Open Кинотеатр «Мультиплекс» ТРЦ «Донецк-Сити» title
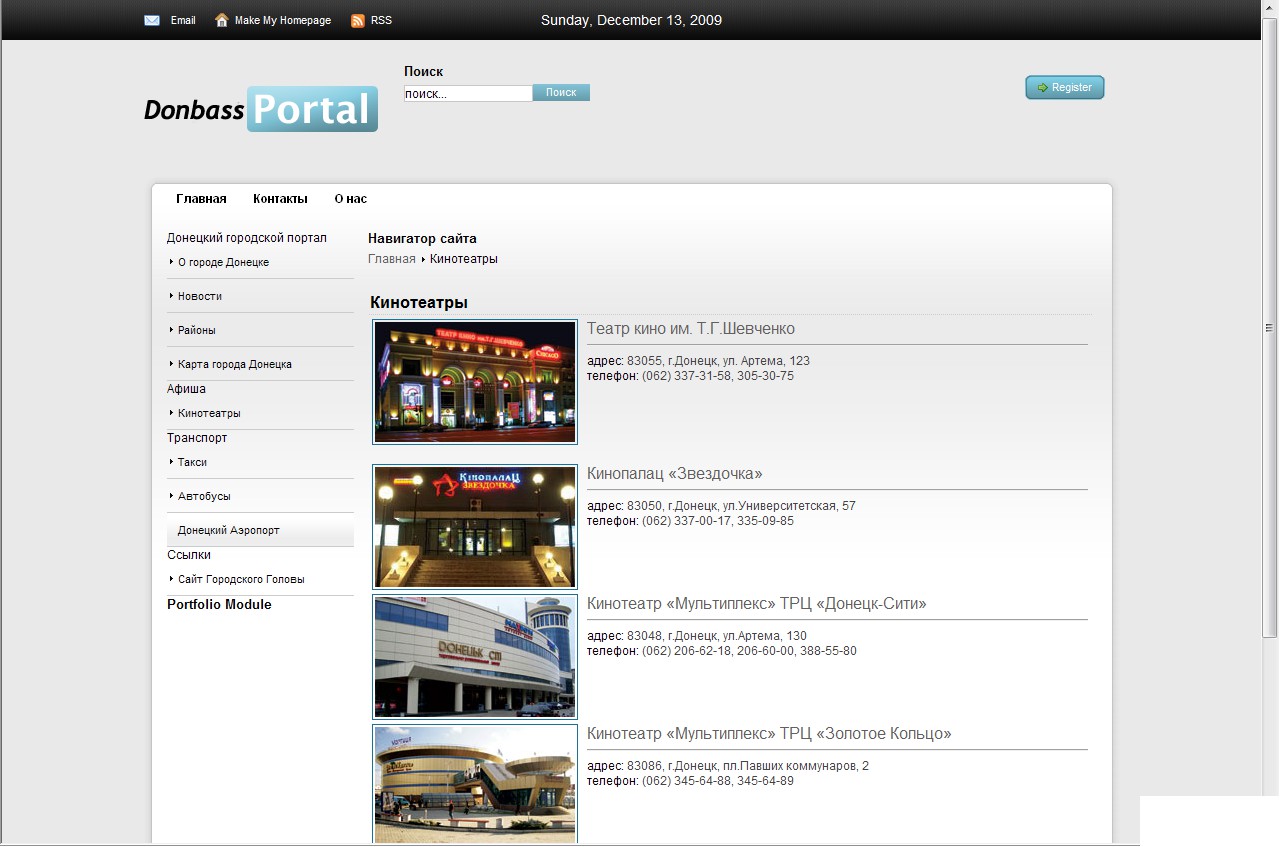The height and width of the screenshot is (847, 1280). tap(757, 604)
